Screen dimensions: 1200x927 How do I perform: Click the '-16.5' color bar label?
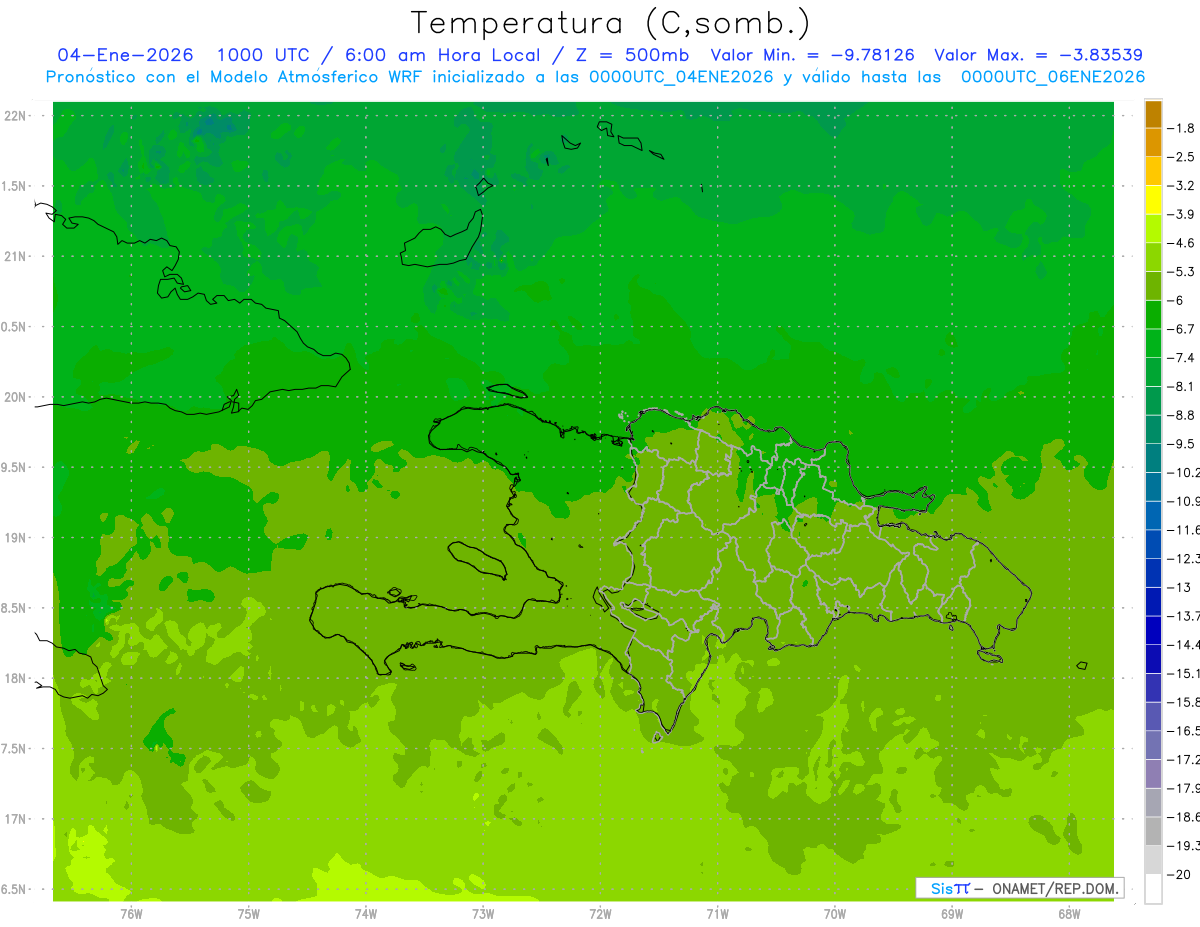[1184, 731]
